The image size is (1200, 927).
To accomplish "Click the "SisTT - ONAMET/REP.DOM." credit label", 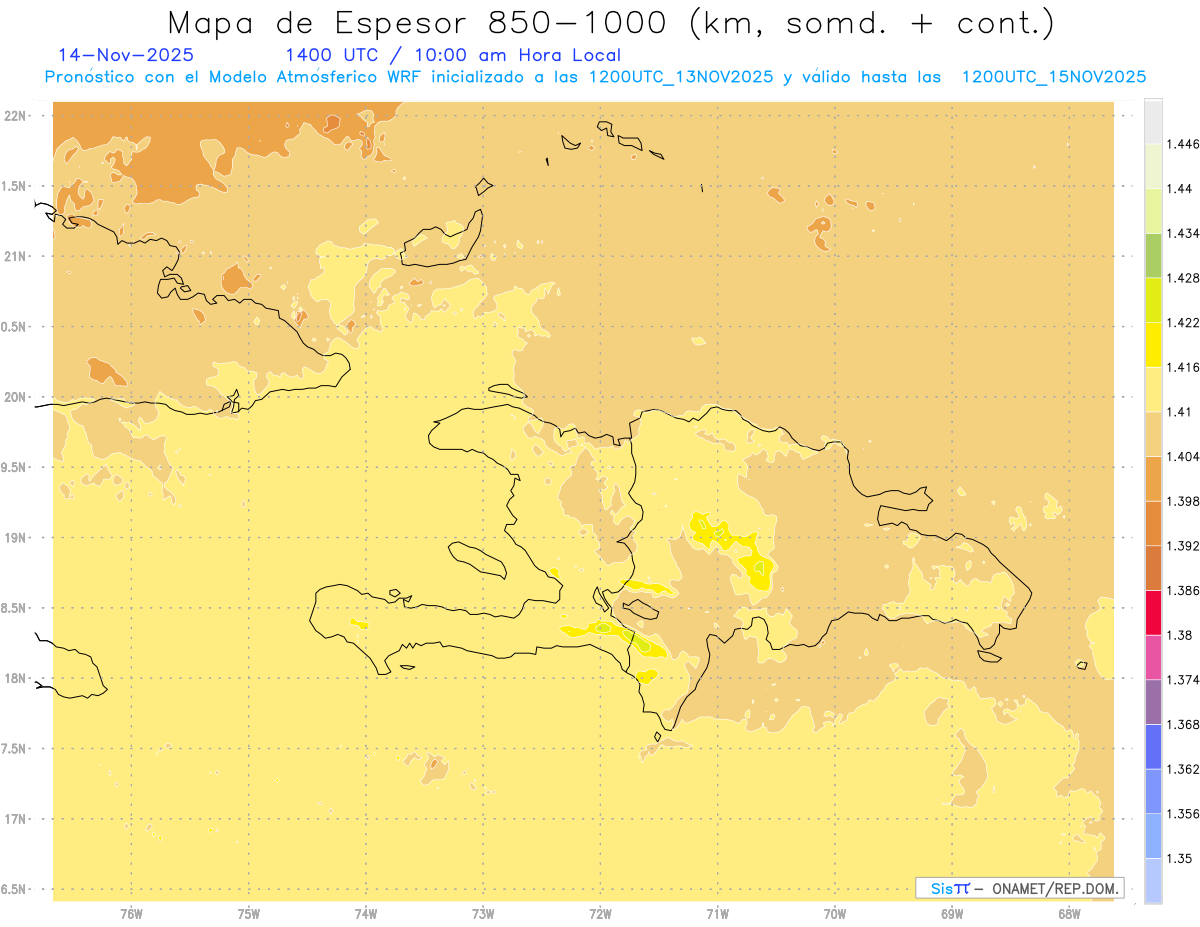I will pos(1020,888).
